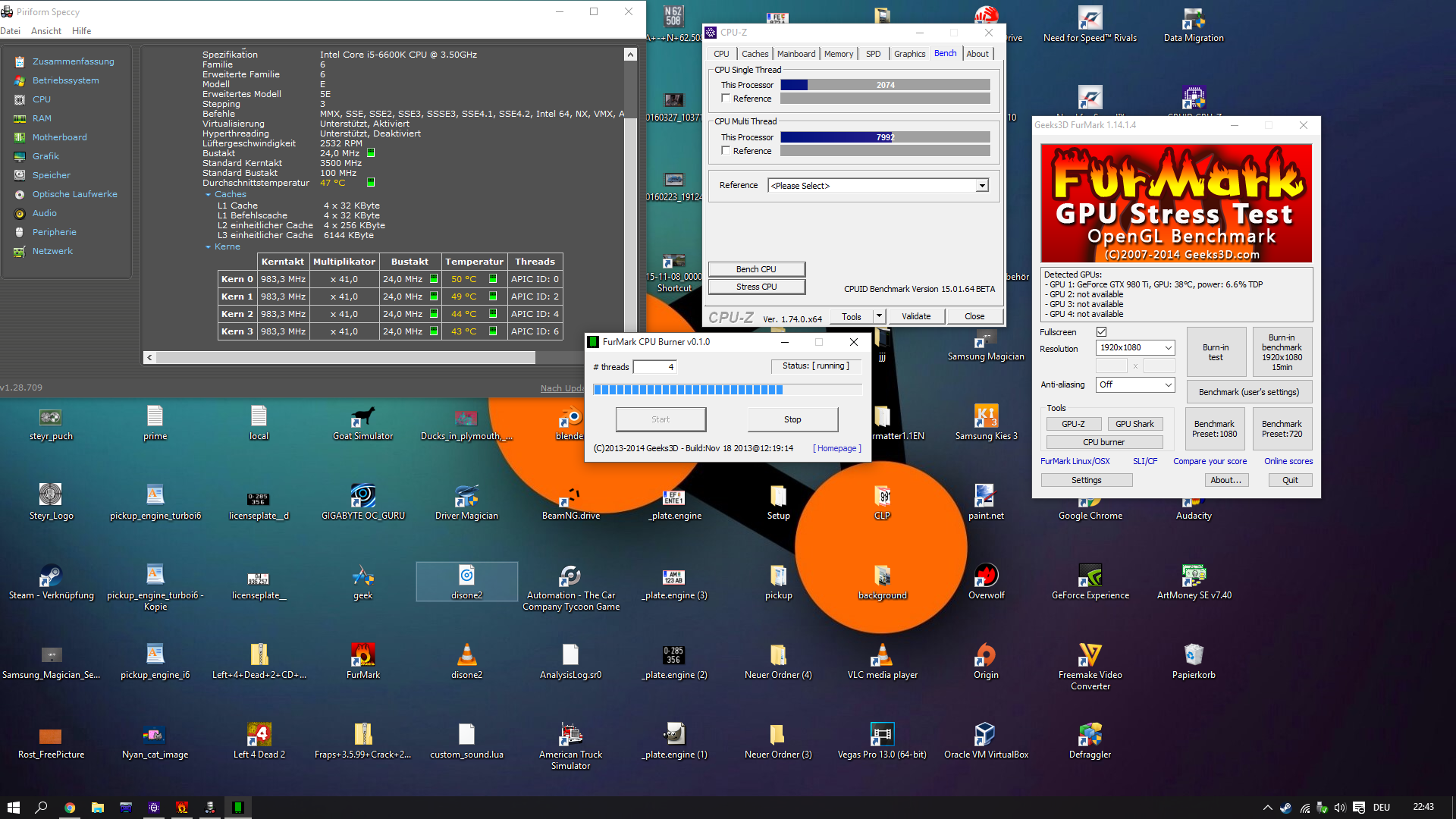Open the volume icon in system tray
This screenshot has height=819, width=1456.
pyautogui.click(x=1339, y=808)
